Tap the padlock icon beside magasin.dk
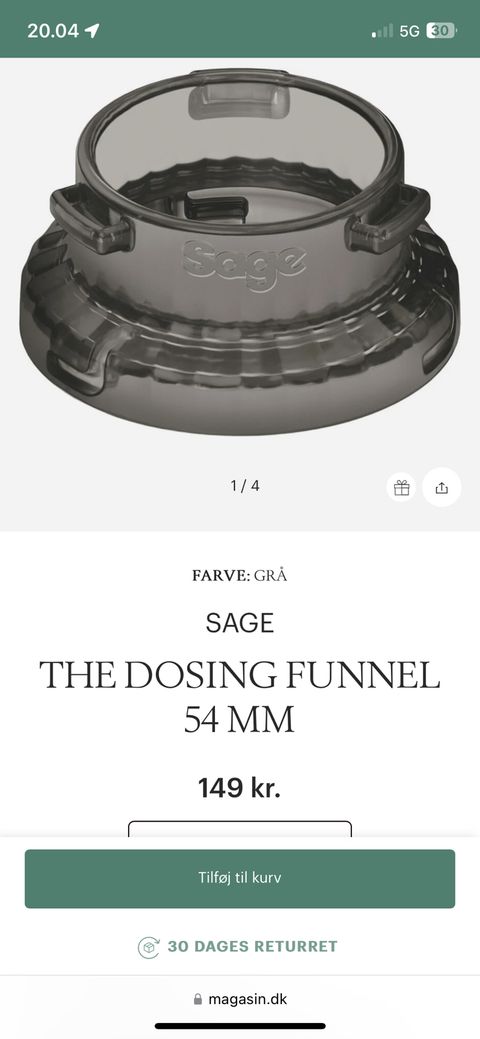480x1039 pixels. click(x=198, y=999)
